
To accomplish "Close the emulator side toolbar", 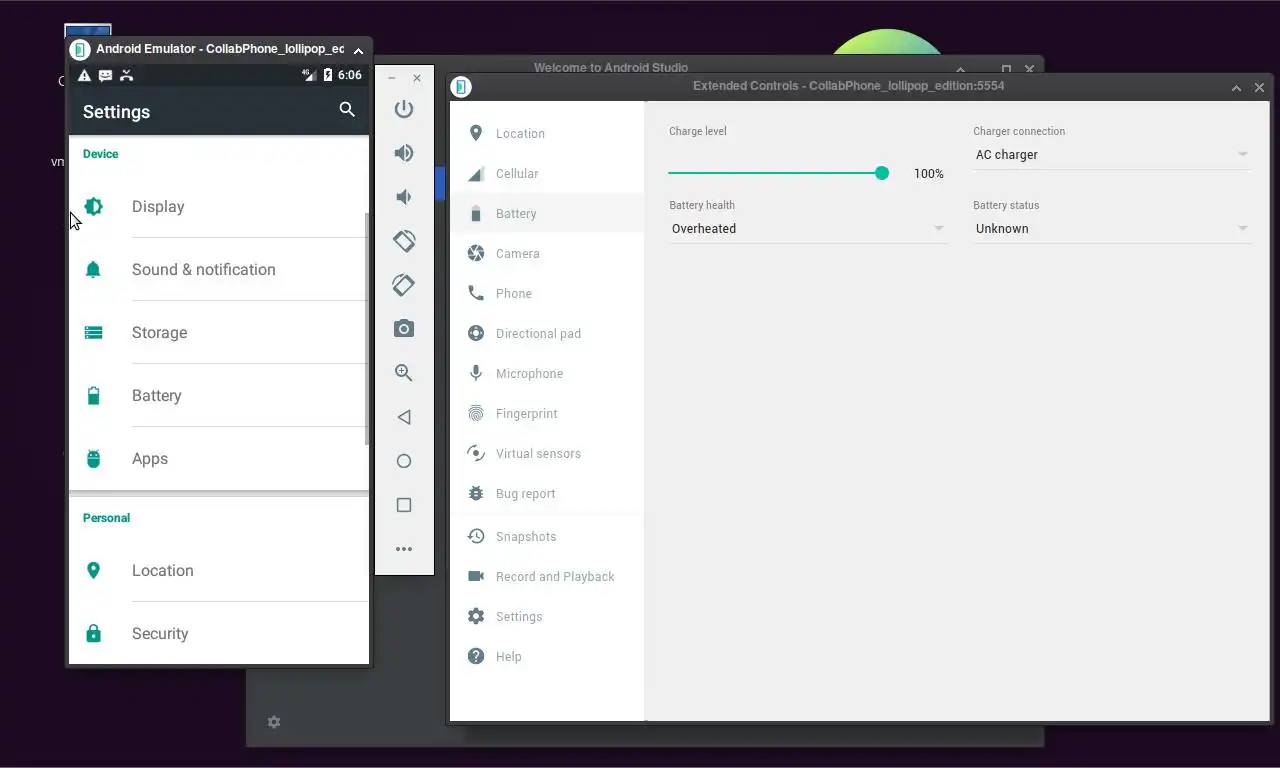I will (x=417, y=78).
